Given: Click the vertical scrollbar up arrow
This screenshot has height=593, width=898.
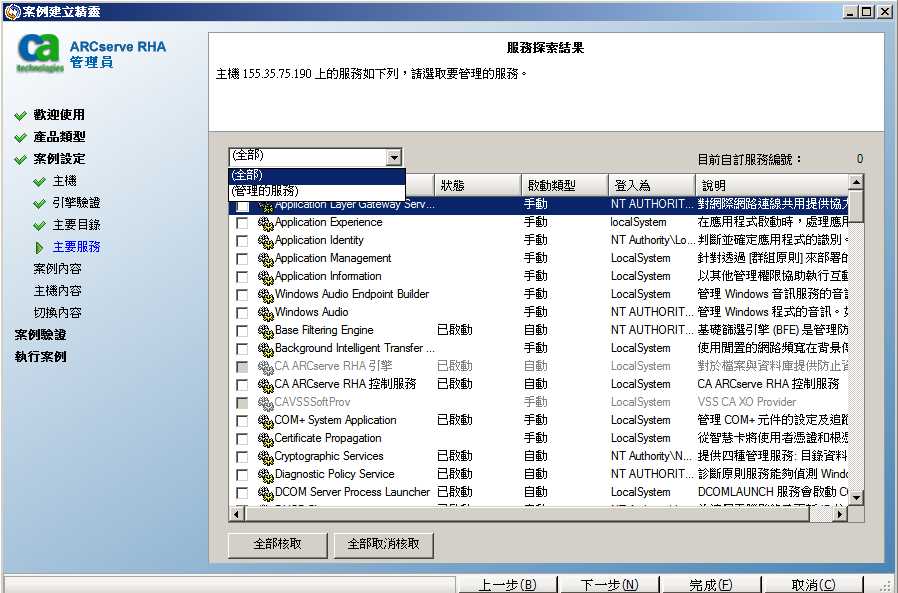Looking at the screenshot, I should tap(856, 183).
